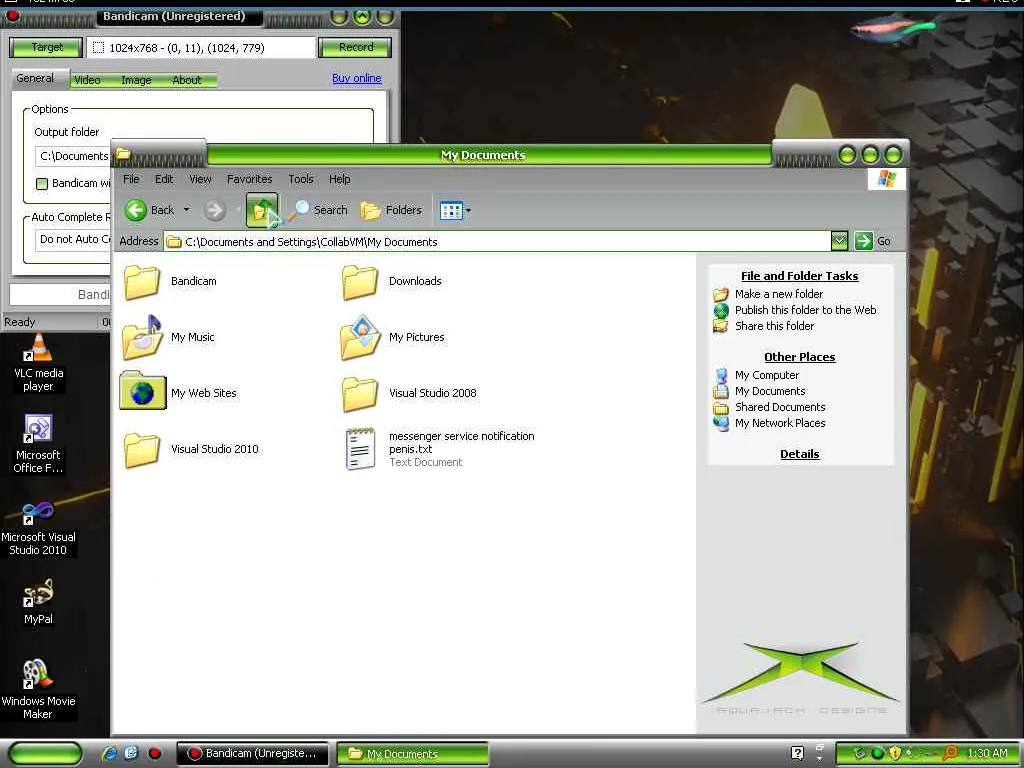Click the magnifier tray icon
Screen dimensions: 1024x768
(950, 753)
